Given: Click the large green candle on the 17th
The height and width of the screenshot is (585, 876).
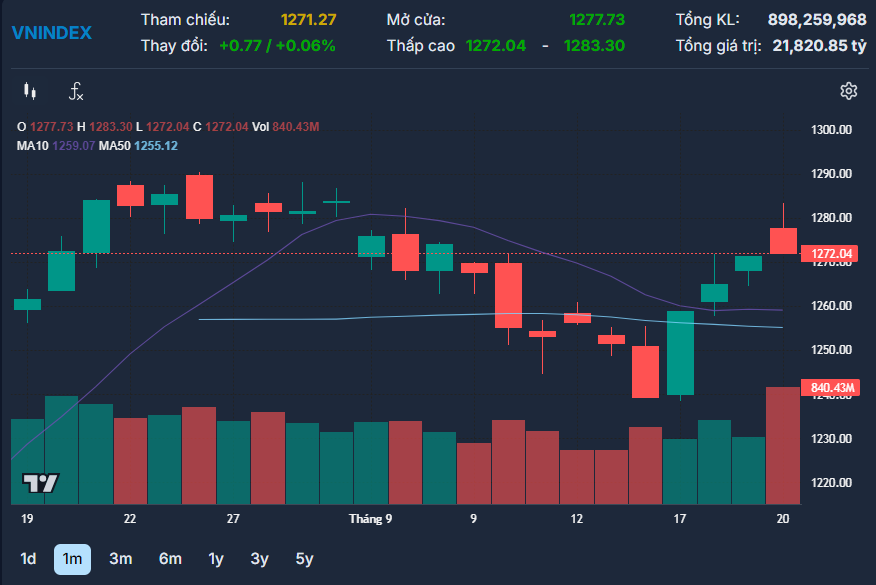Looking at the screenshot, I should (680, 353).
